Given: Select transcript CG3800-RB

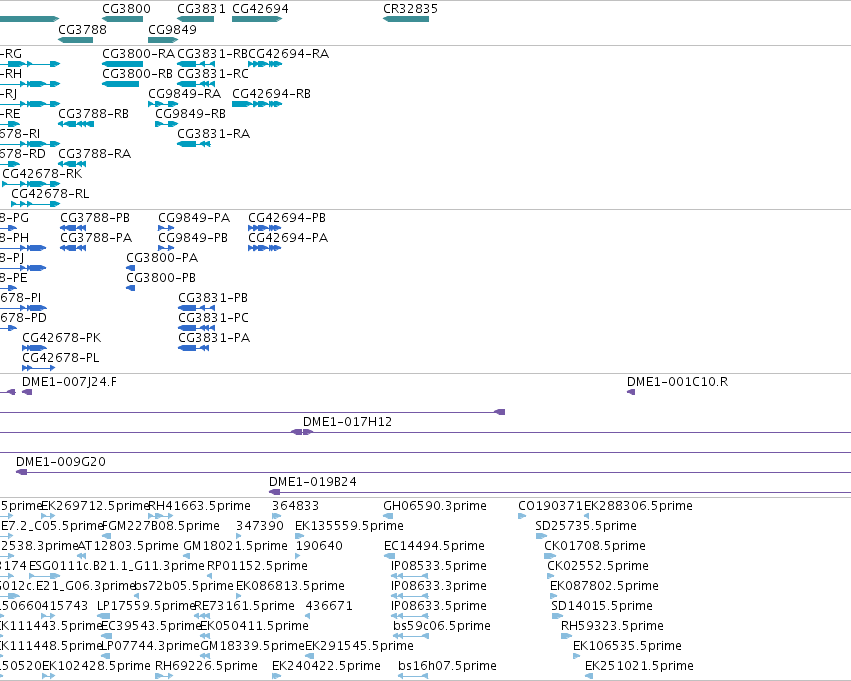Looking at the screenshot, I should pyautogui.click(x=120, y=84).
